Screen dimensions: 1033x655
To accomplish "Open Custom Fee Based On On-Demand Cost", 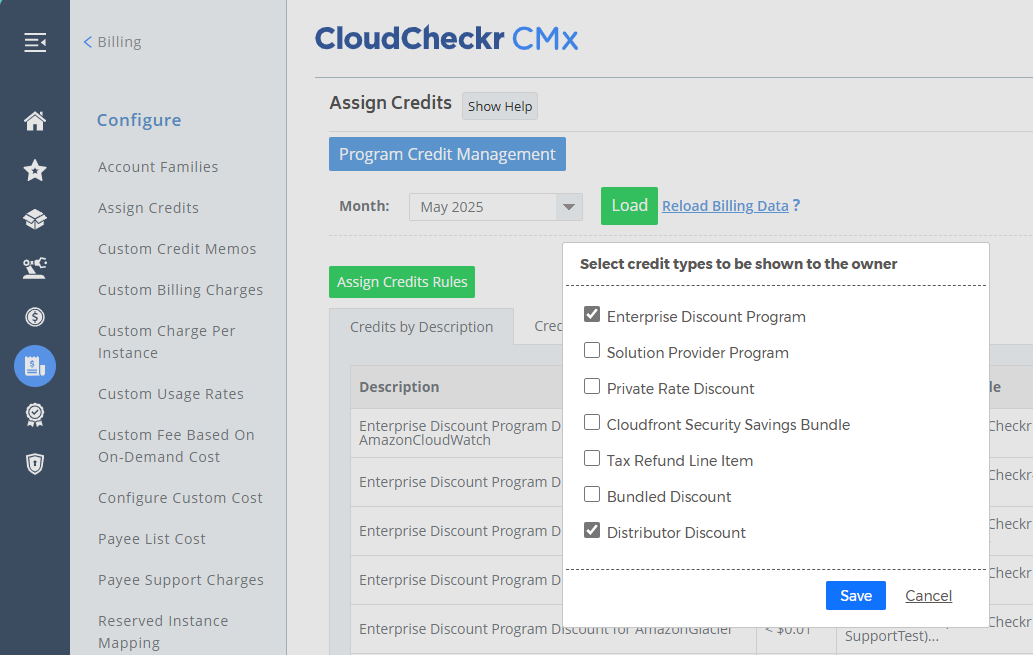I will 176,446.
